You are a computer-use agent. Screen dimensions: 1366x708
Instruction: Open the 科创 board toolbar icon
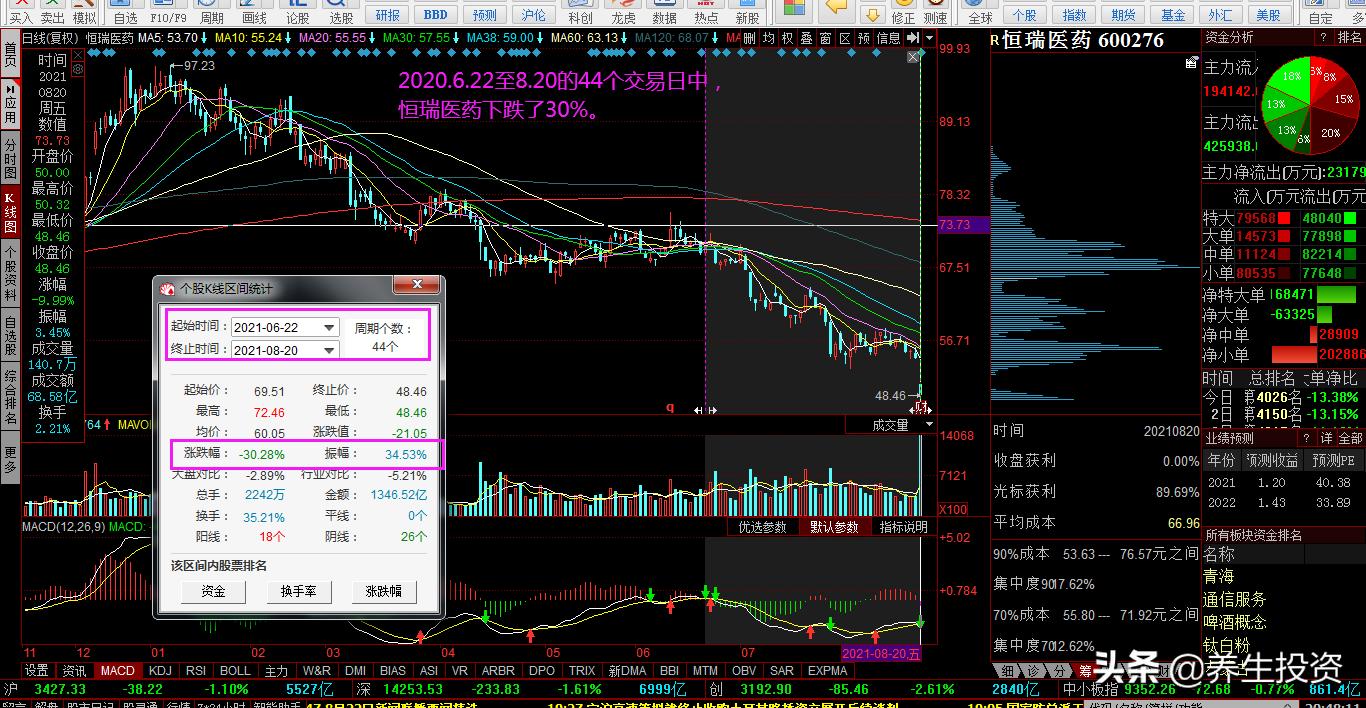(580, 12)
